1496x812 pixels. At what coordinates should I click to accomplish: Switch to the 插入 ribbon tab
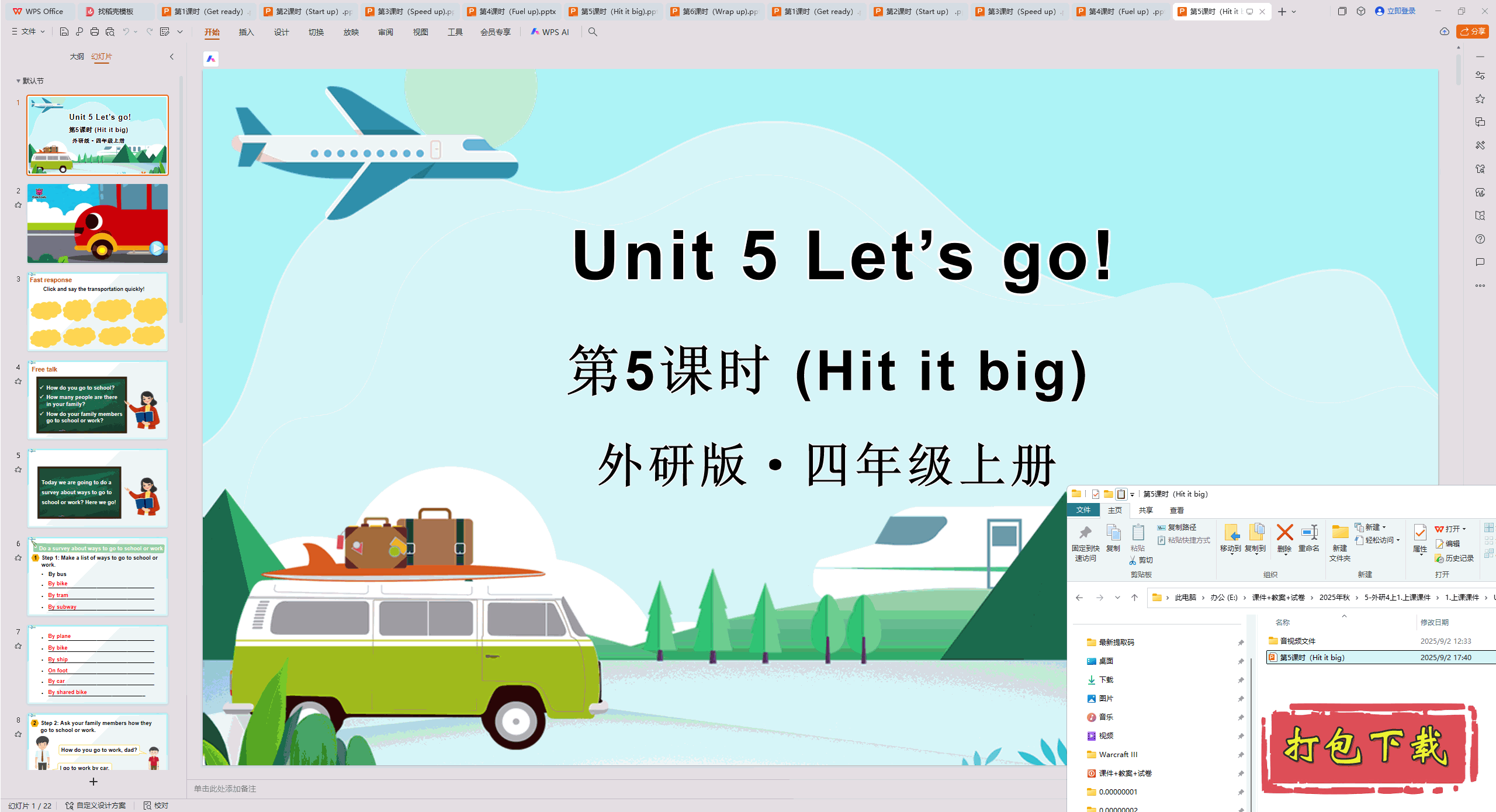pos(246,32)
